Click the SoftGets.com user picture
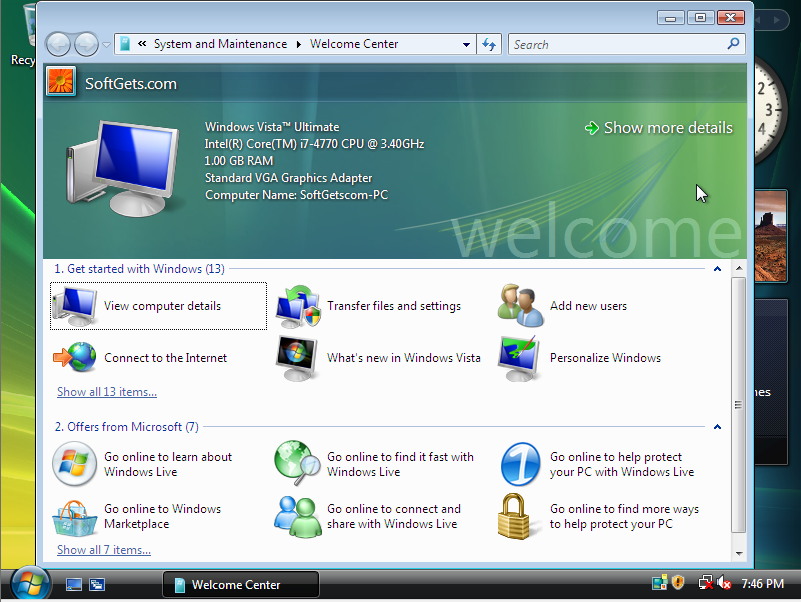This screenshot has width=801, height=602. tap(61, 81)
